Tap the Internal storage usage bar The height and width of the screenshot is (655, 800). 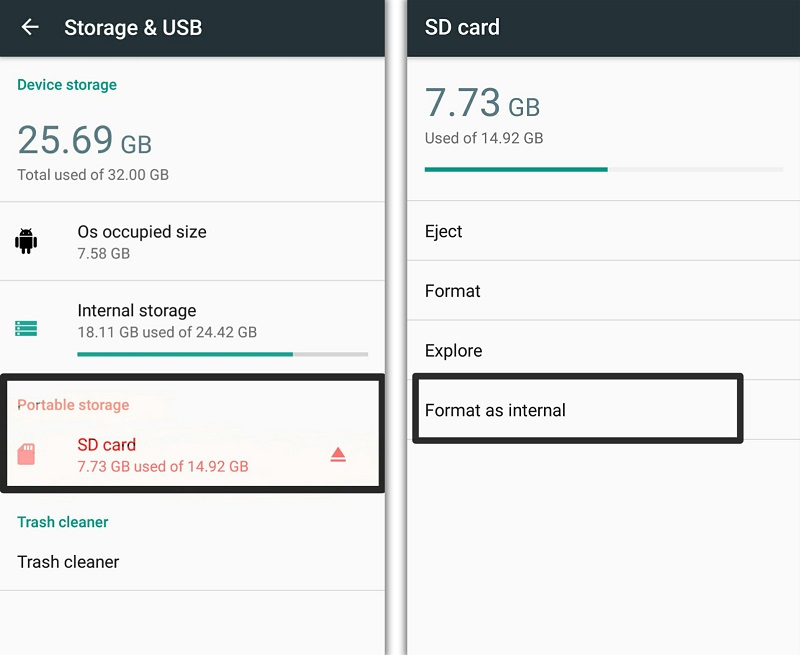pyautogui.click(x=222, y=354)
